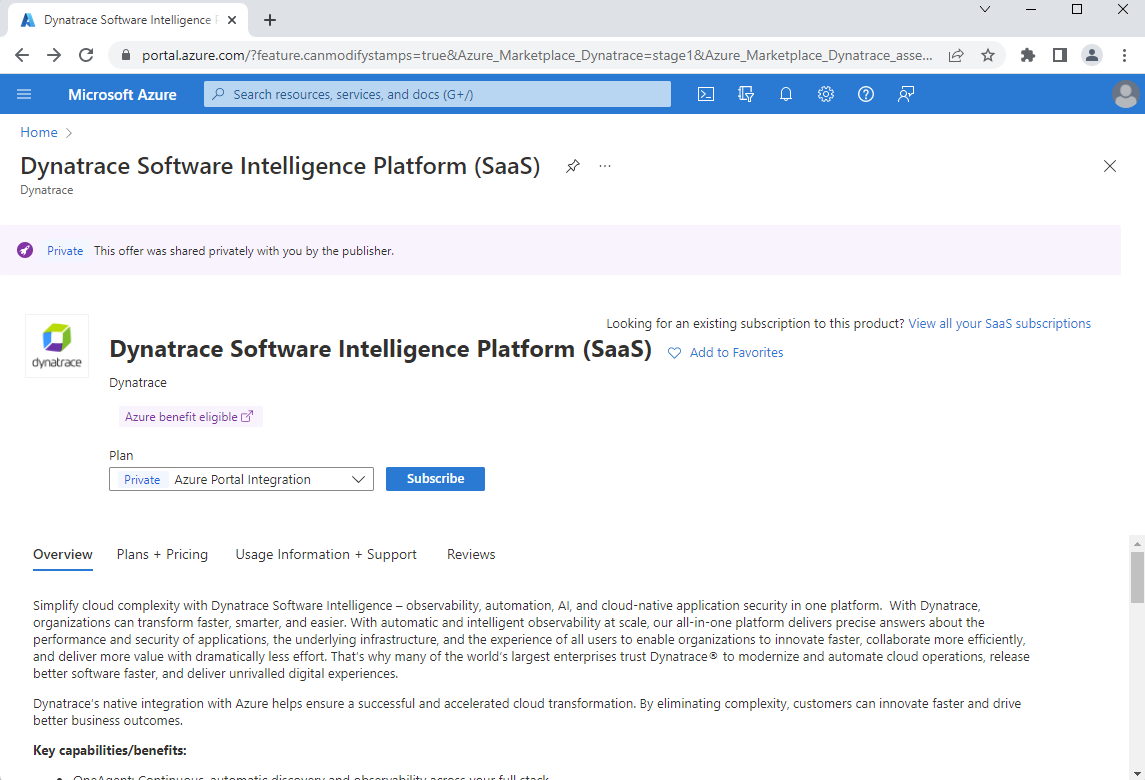Viewport: 1145px width, 780px height.
Task: Open Usage Information + Support tab
Action: (326, 554)
